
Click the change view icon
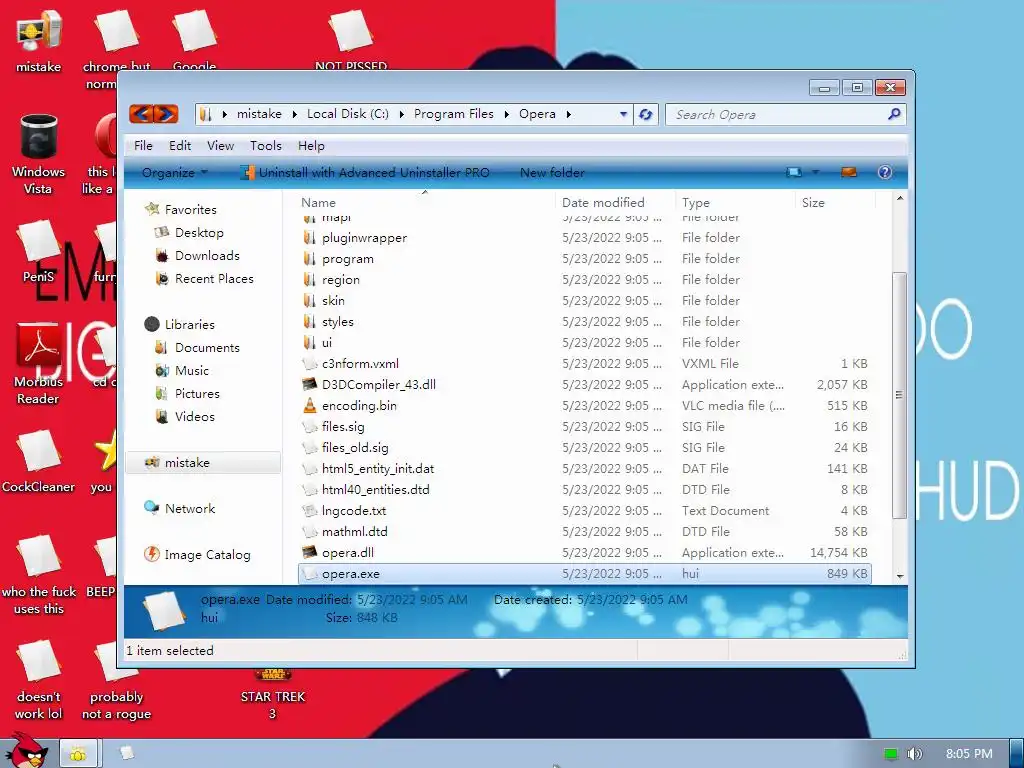(794, 172)
